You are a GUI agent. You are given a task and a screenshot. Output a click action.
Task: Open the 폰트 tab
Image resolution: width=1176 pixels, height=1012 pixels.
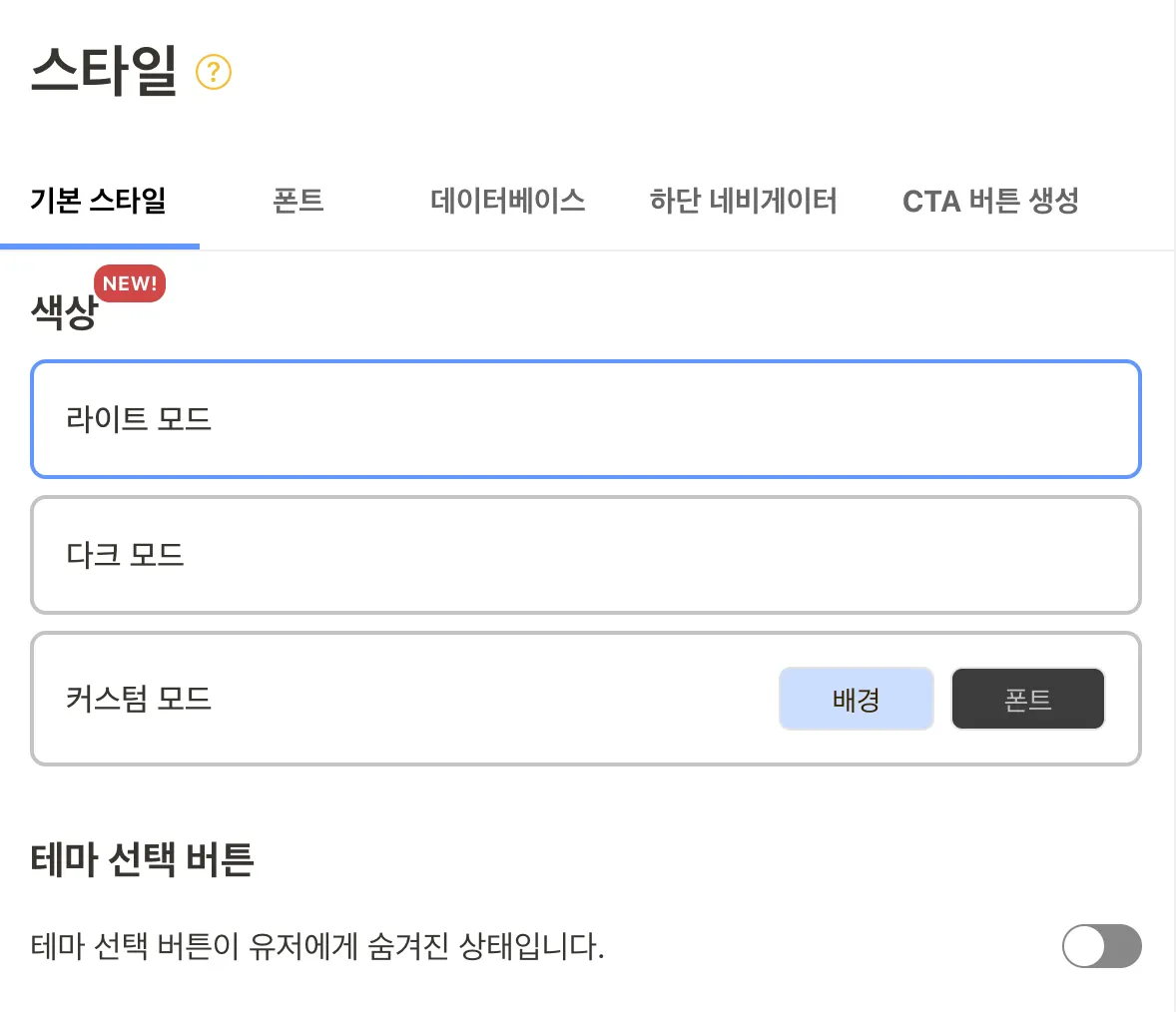(297, 201)
